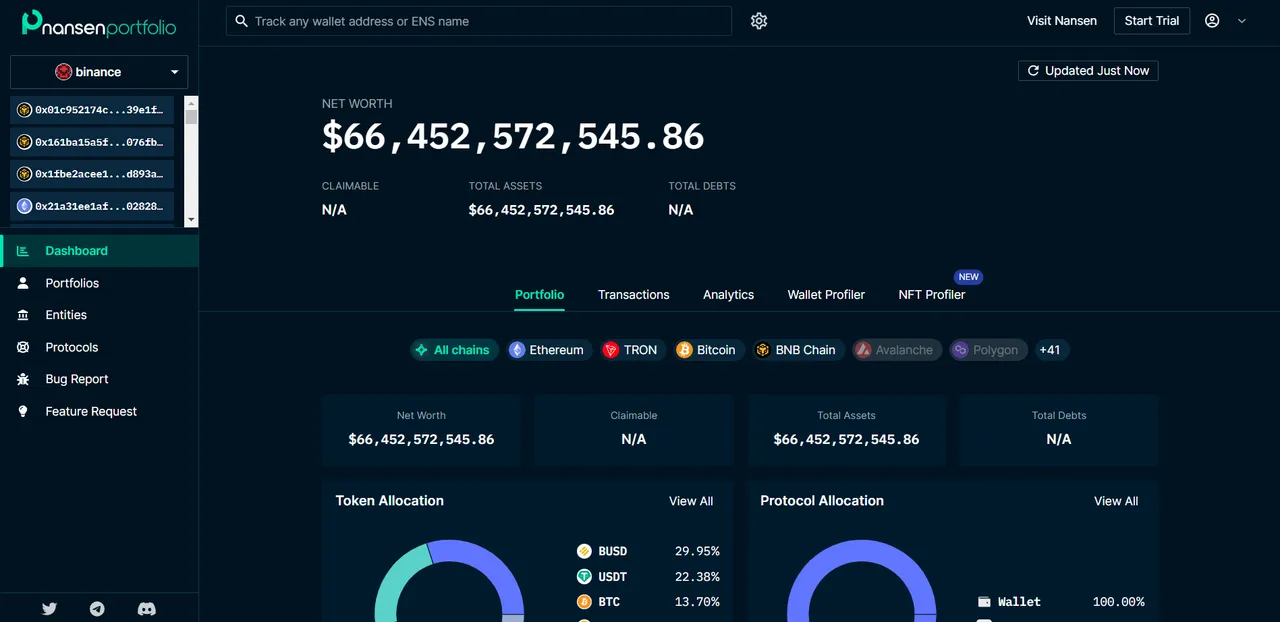Click the Entities bank icon

click(x=23, y=315)
